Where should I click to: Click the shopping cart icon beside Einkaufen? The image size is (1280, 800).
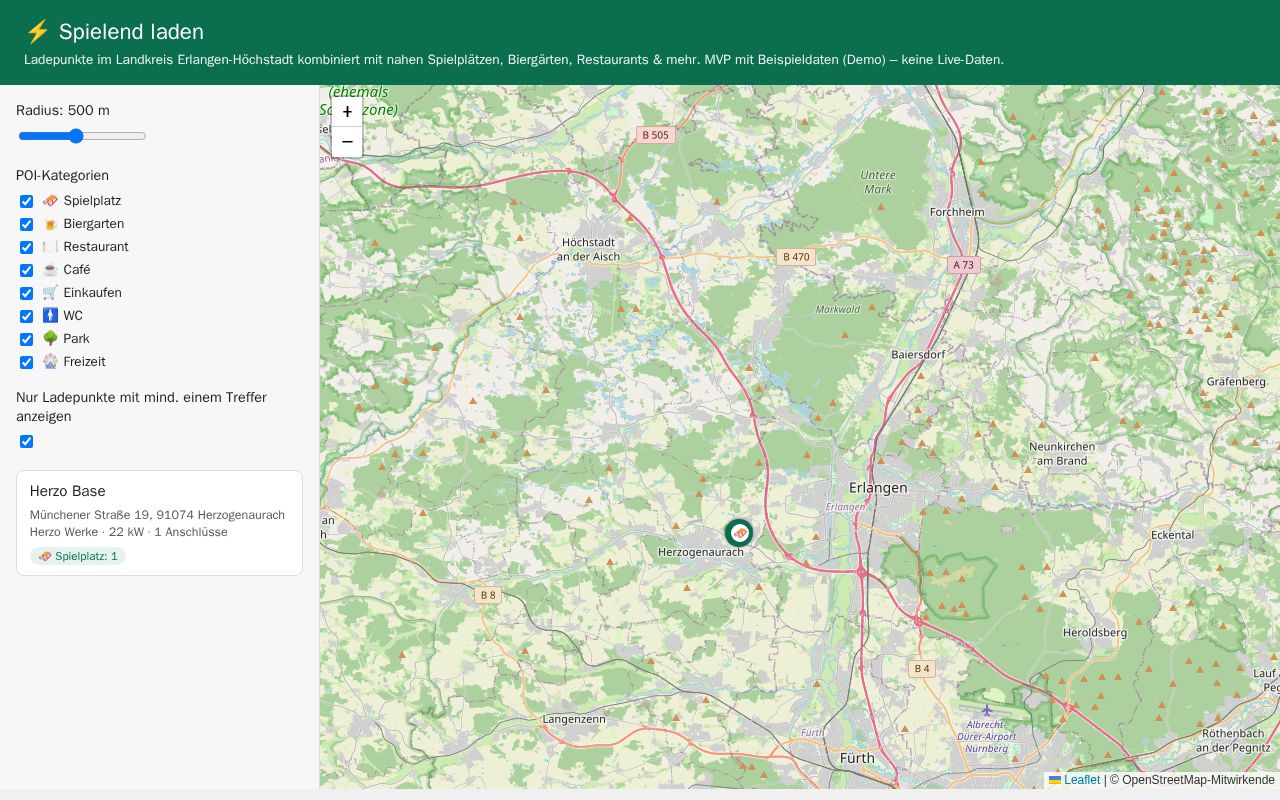pyautogui.click(x=50, y=293)
